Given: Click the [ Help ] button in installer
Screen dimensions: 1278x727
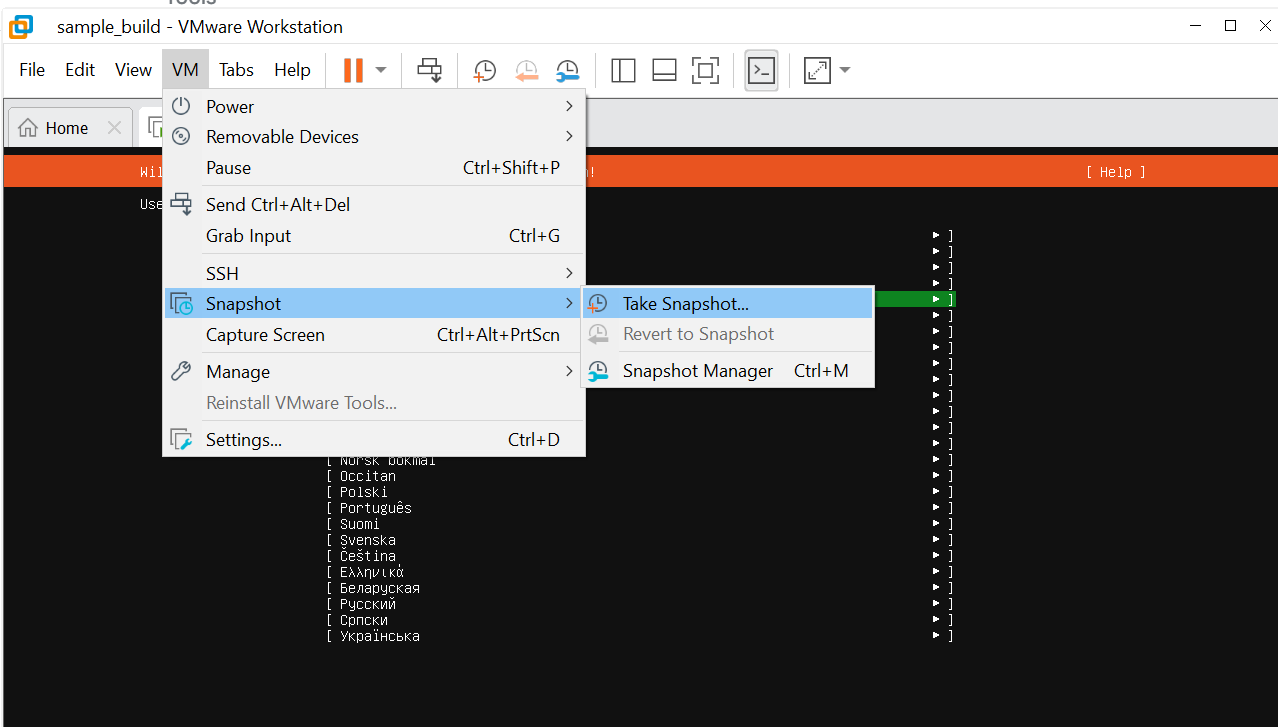Looking at the screenshot, I should coord(1115,172).
